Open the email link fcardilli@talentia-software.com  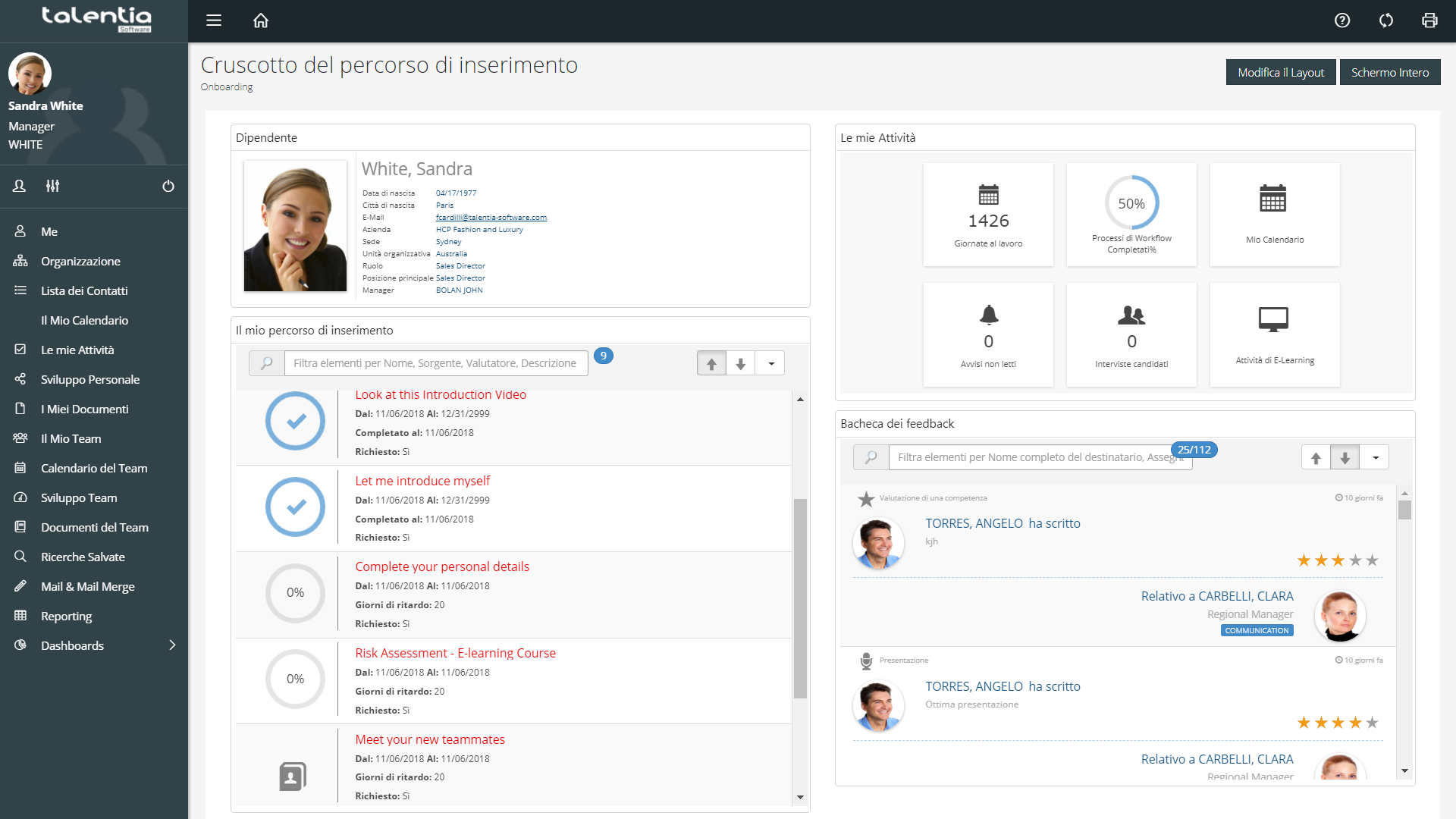(x=491, y=218)
